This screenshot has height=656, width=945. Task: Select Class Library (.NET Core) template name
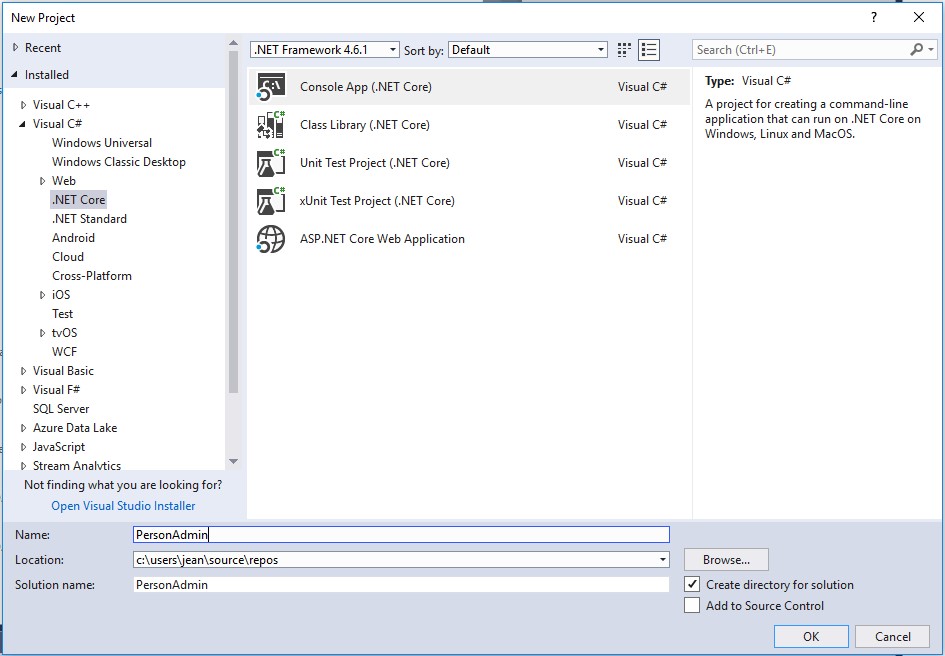365,125
